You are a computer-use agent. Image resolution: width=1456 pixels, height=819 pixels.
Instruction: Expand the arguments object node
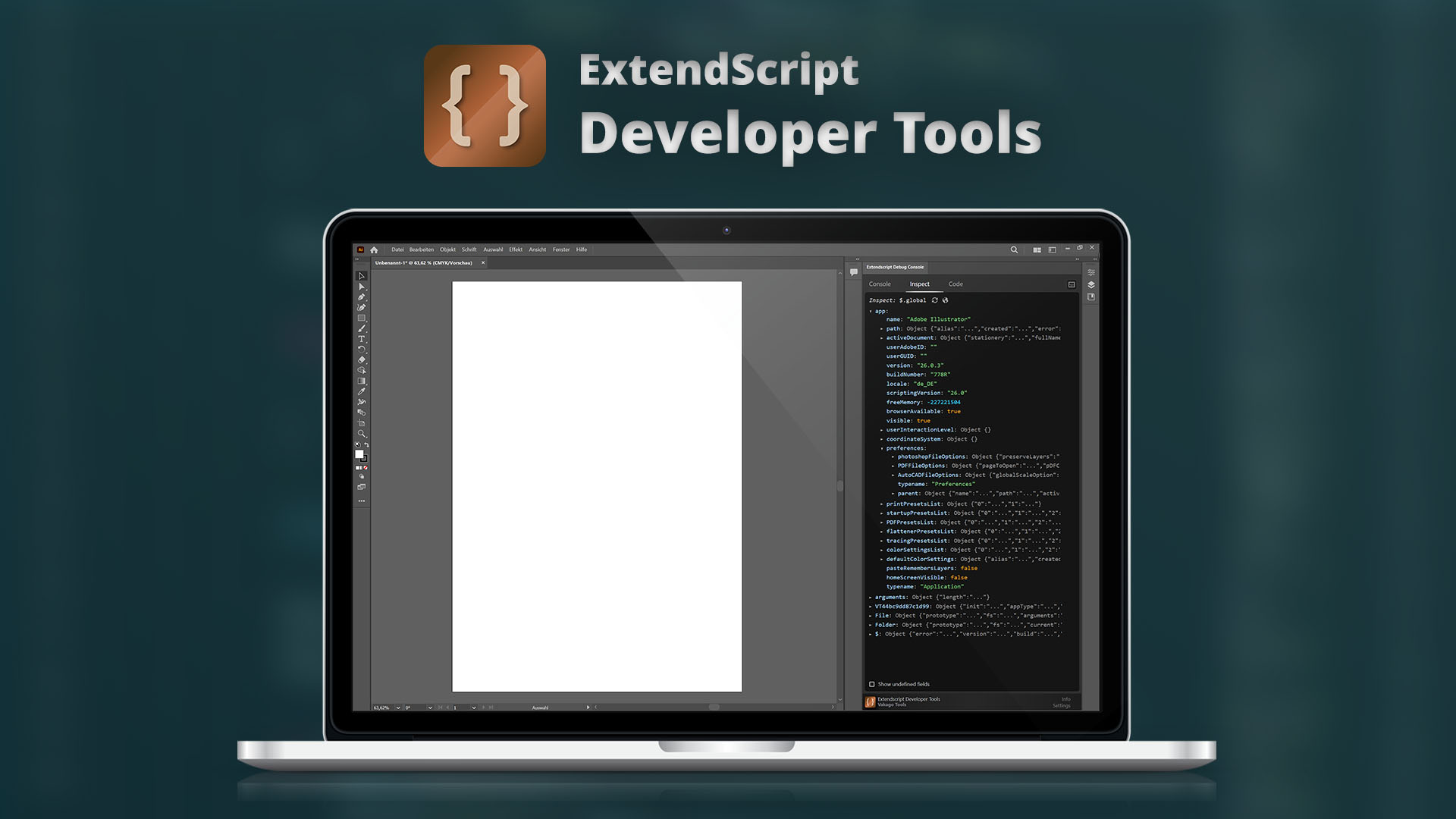pyautogui.click(x=871, y=598)
